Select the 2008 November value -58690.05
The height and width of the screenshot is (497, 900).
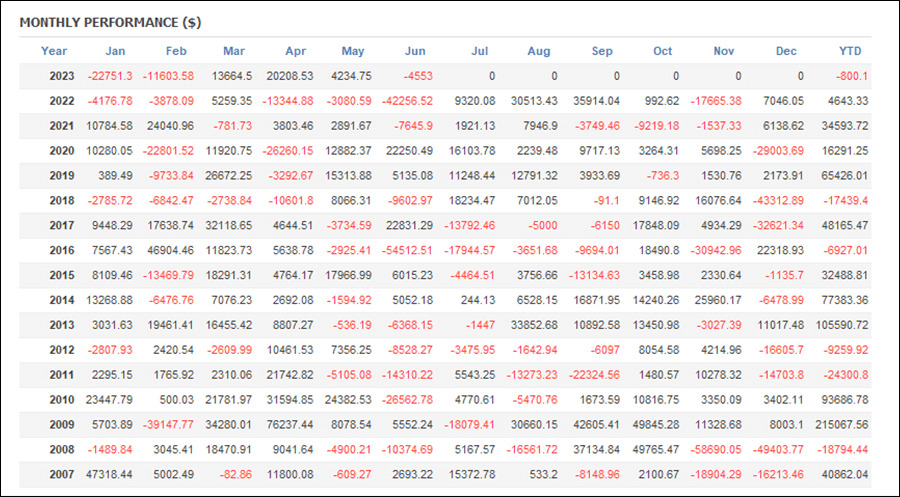pyautogui.click(x=715, y=449)
